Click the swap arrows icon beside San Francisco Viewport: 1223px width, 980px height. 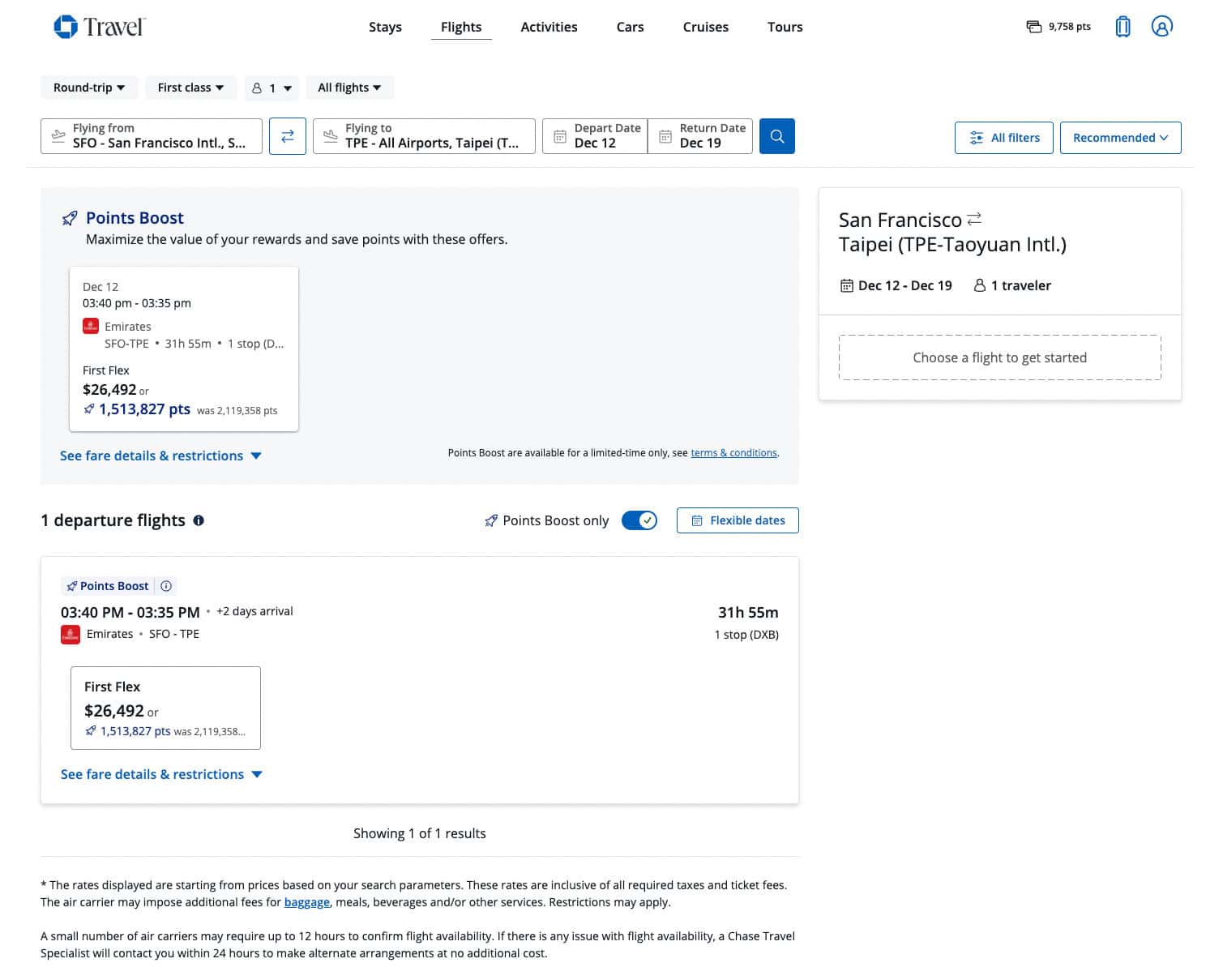(974, 219)
